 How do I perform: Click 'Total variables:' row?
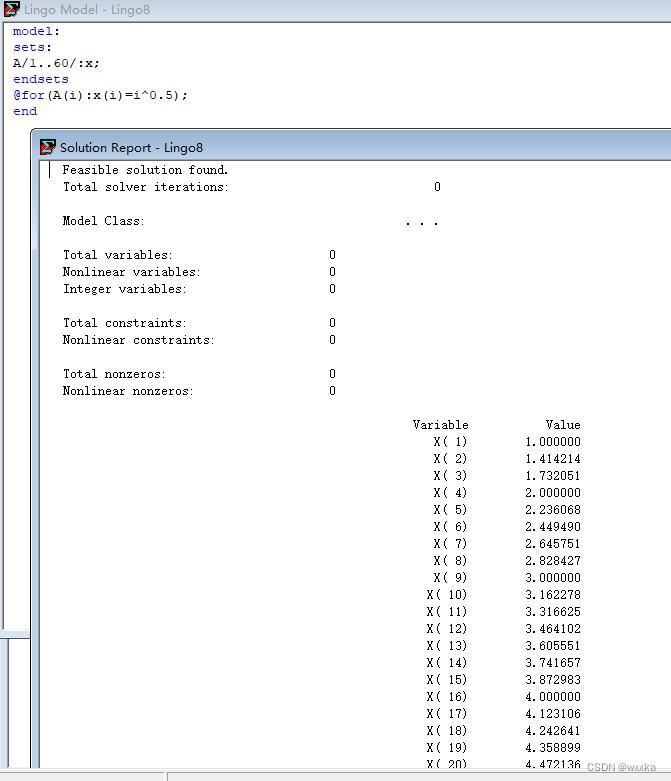tap(199, 255)
